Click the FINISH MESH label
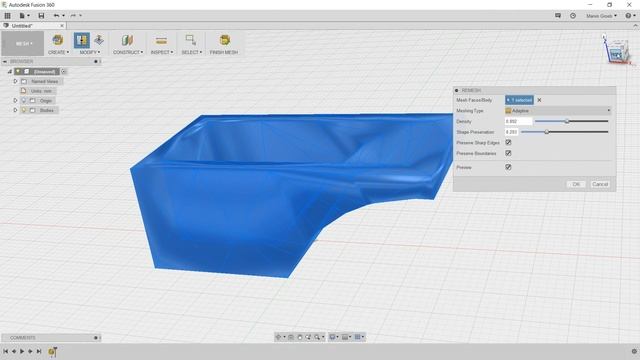The width and height of the screenshot is (640, 360). pos(224,52)
